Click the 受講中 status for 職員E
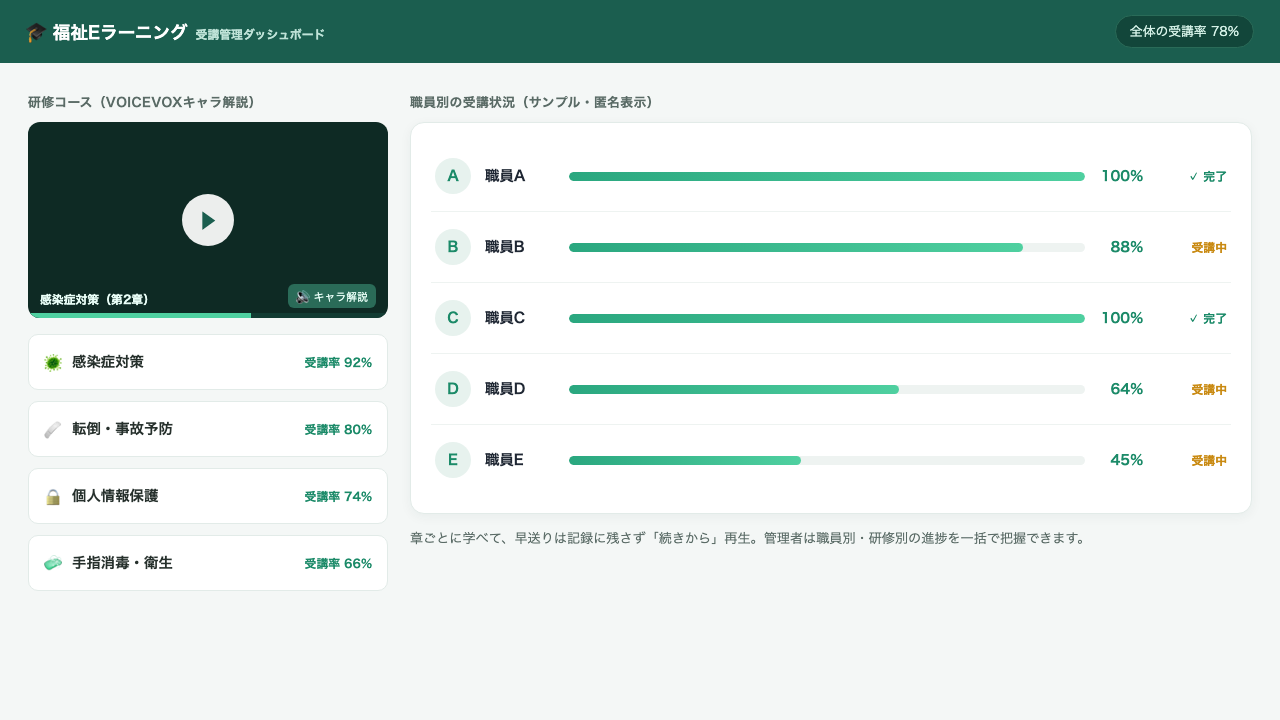This screenshot has width=1280, height=720. (1209, 461)
